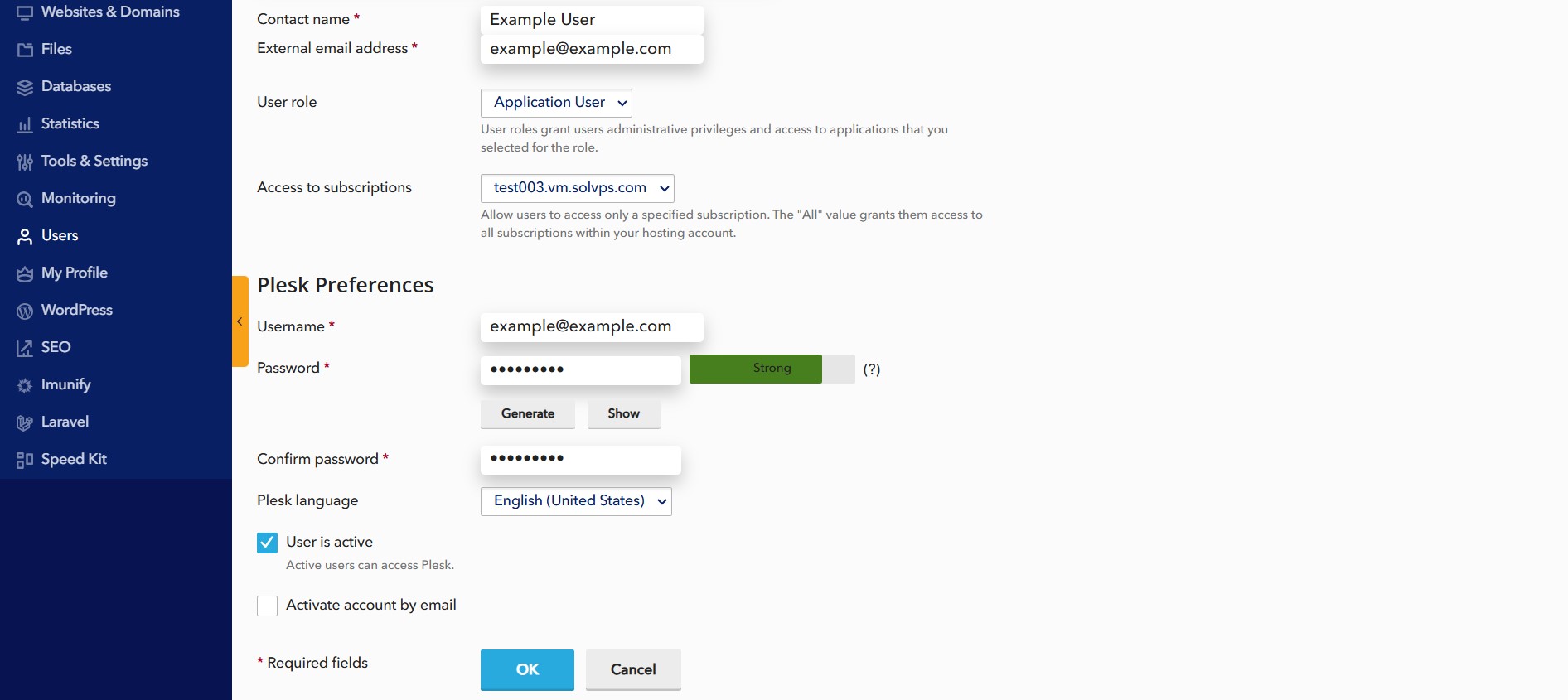This screenshot has height=700, width=1568.
Task: Click the password strength Strong indicator bar
Action: 772,369
